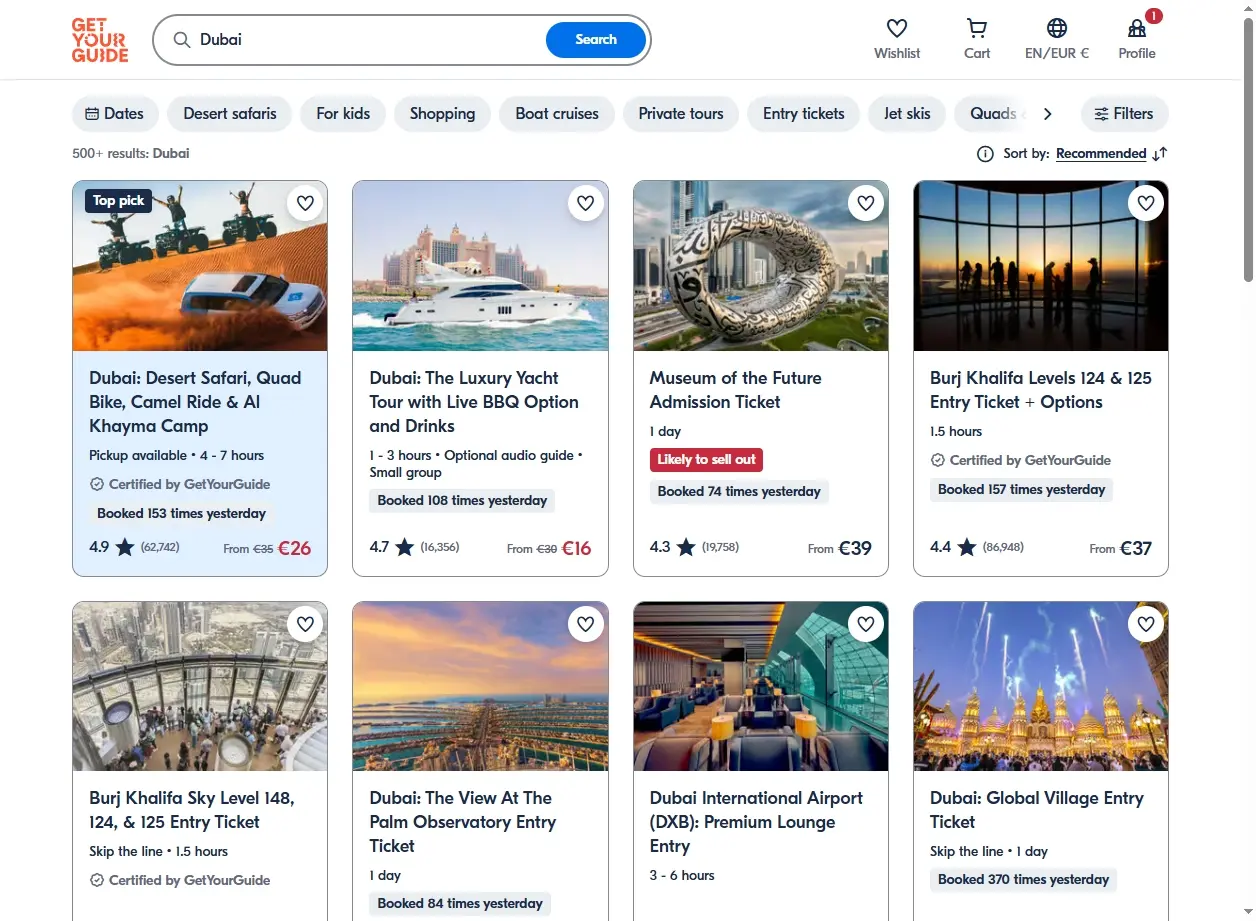This screenshot has height=921, width=1256.
Task: Select the Jet skis category chip
Action: point(907,114)
